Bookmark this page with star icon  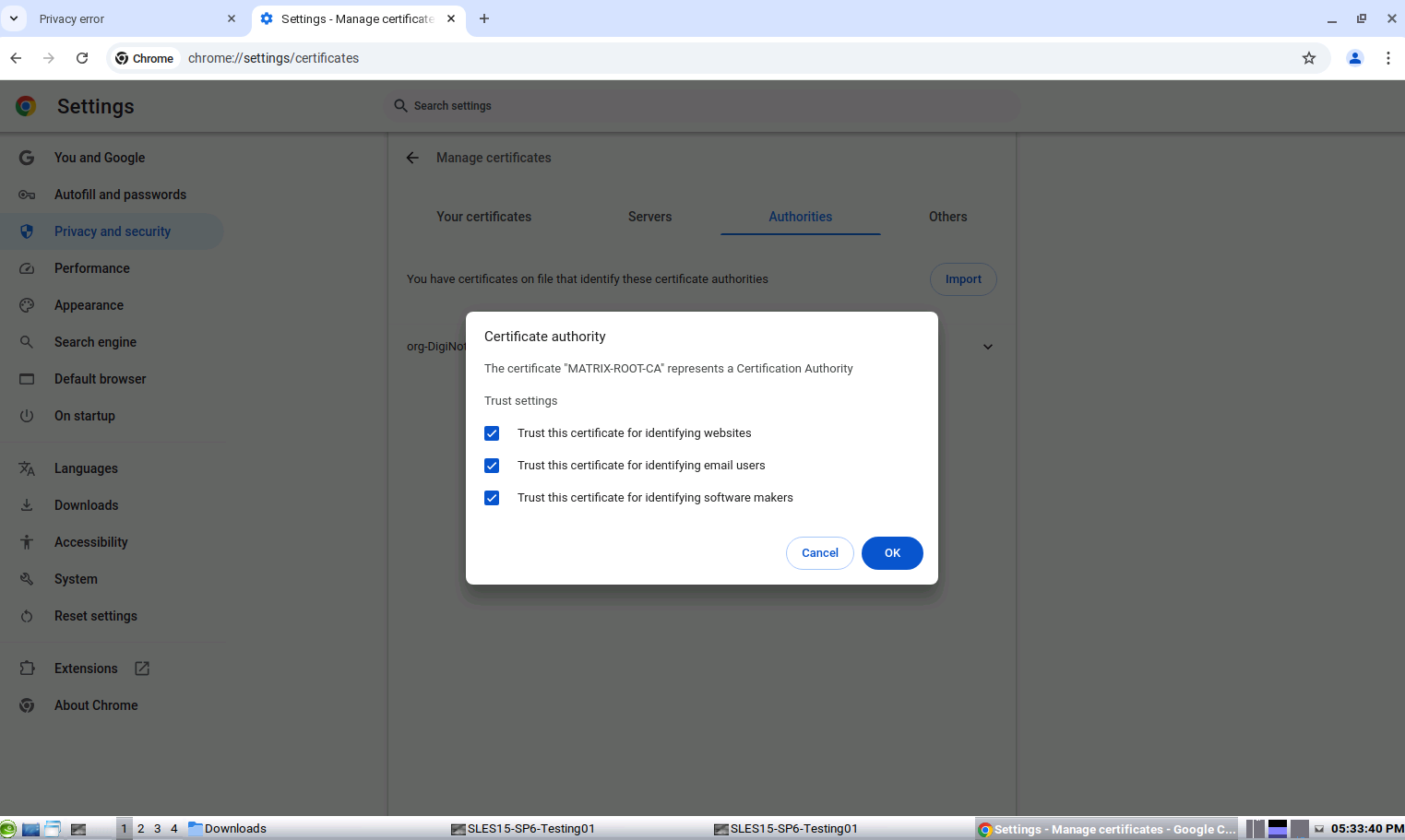point(1309,58)
